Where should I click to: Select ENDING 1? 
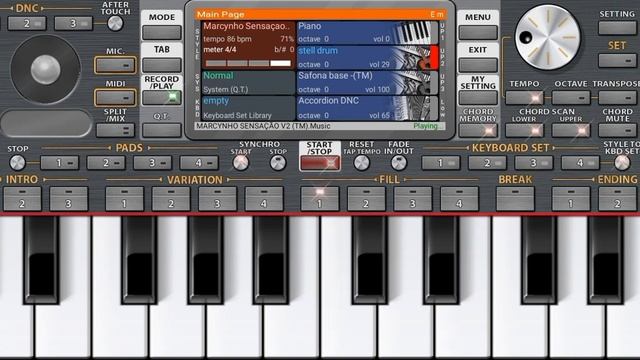coord(571,198)
